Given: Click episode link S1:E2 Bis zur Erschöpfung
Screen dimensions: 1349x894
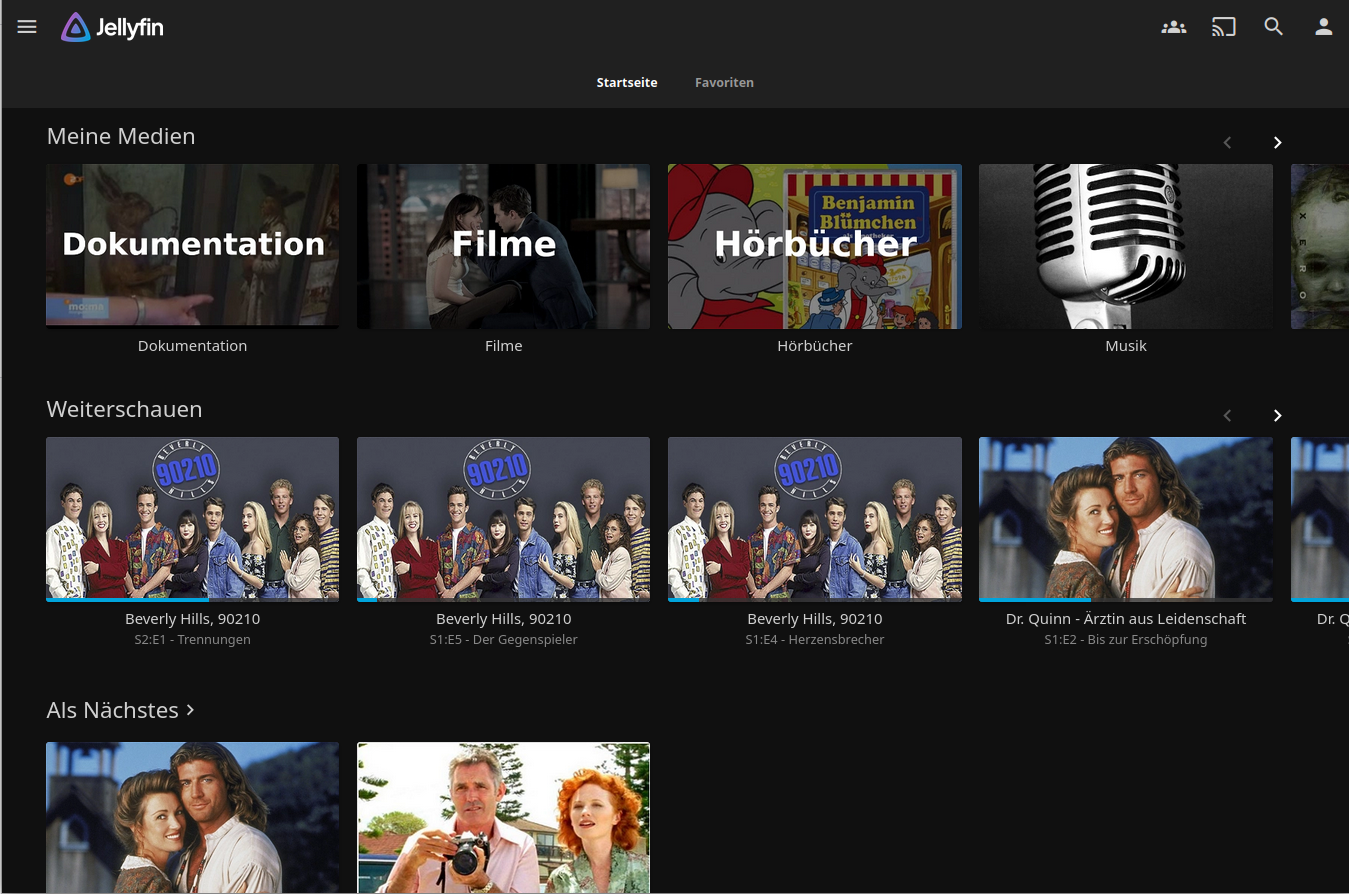Looking at the screenshot, I should click(x=1125, y=640).
